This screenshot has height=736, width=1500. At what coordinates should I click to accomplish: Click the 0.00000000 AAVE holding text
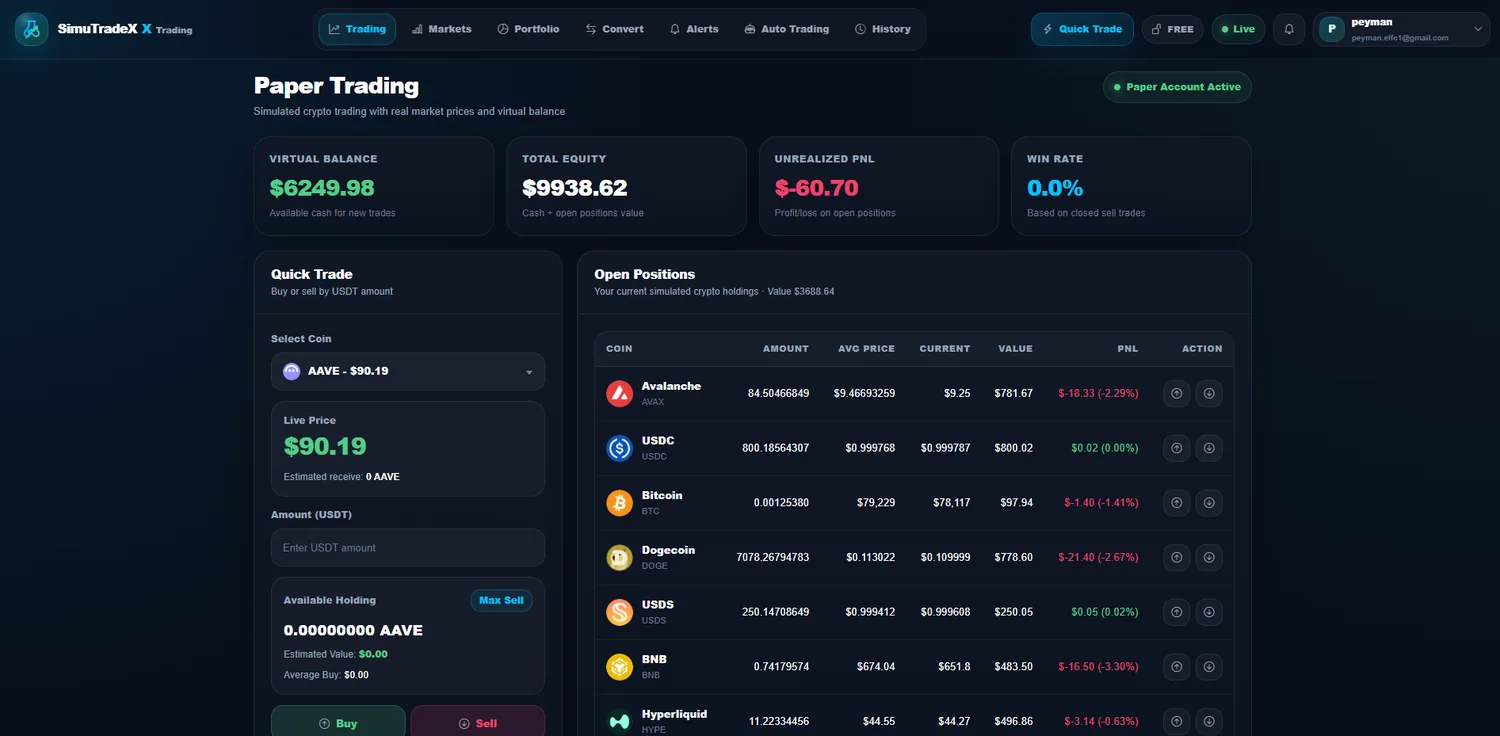(x=353, y=631)
